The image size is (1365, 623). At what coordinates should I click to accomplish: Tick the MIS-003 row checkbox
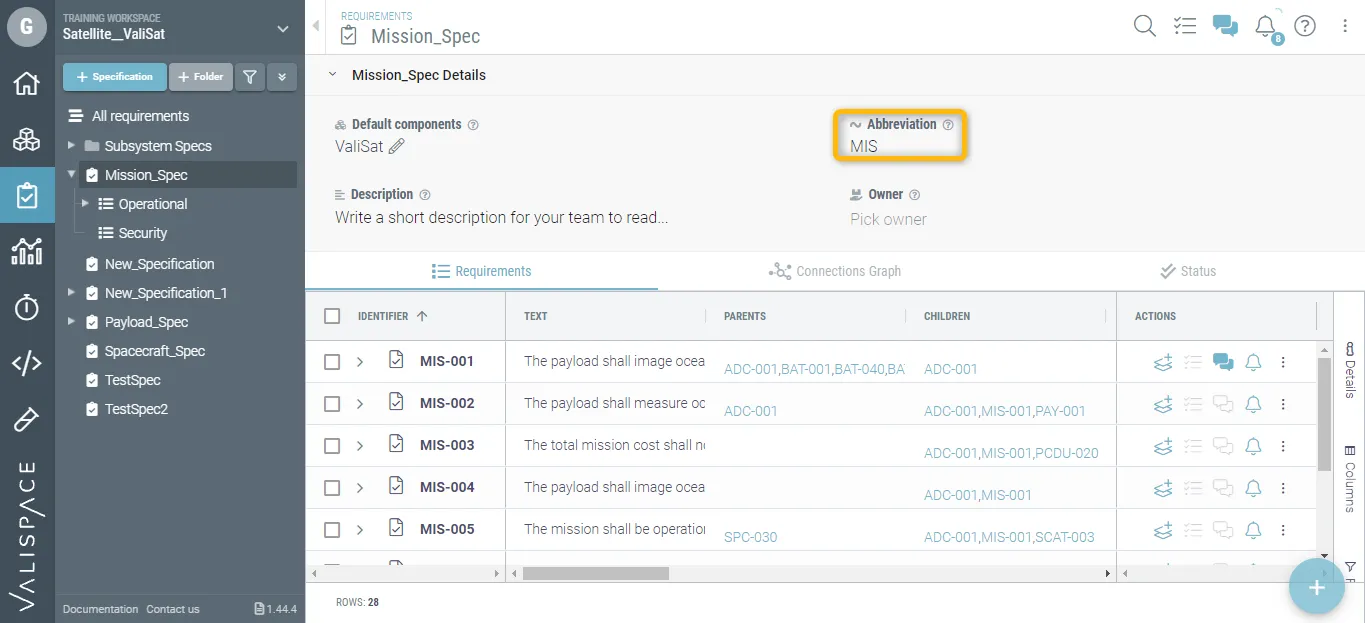pyautogui.click(x=332, y=446)
